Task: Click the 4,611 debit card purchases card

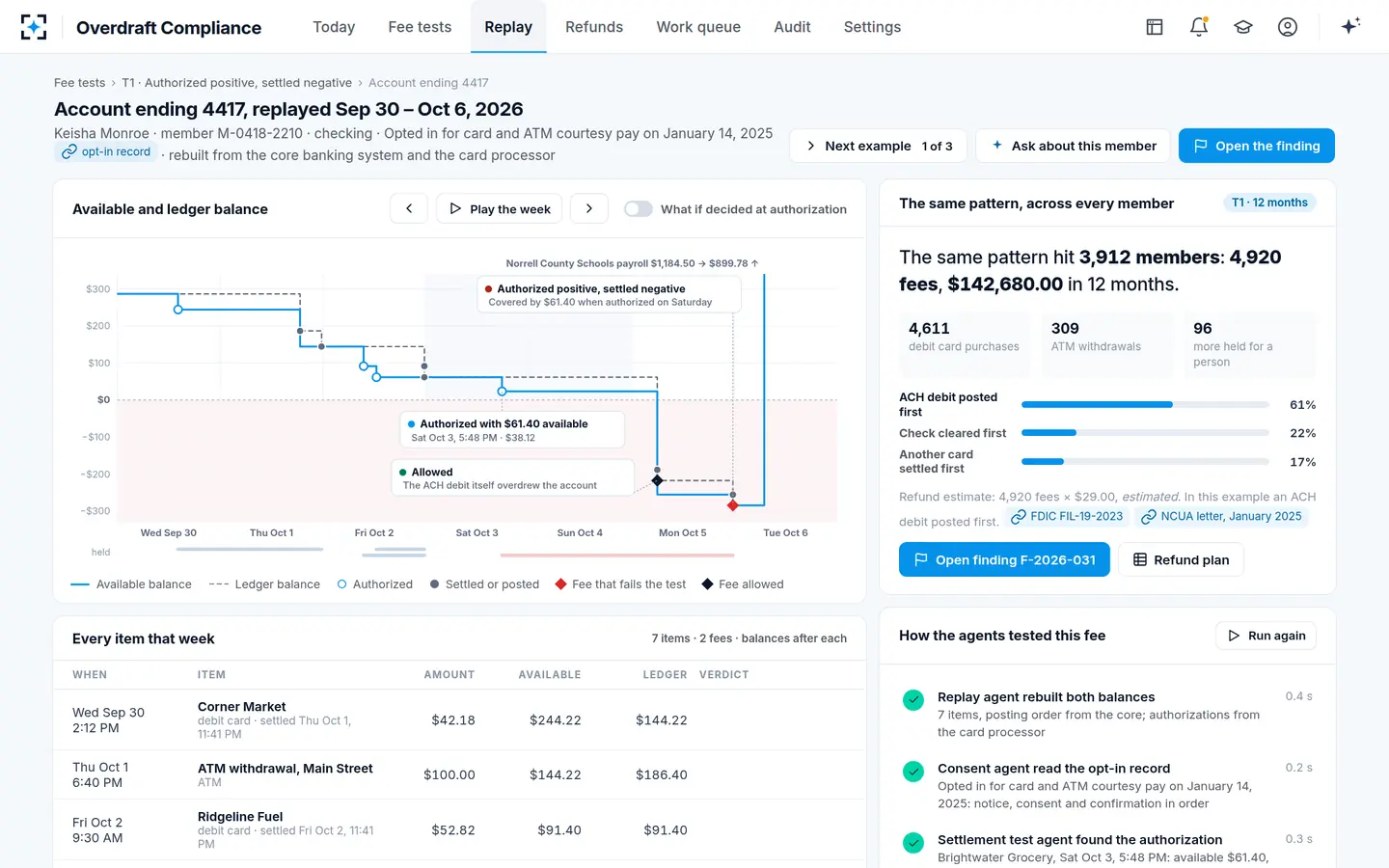Action: [965, 344]
